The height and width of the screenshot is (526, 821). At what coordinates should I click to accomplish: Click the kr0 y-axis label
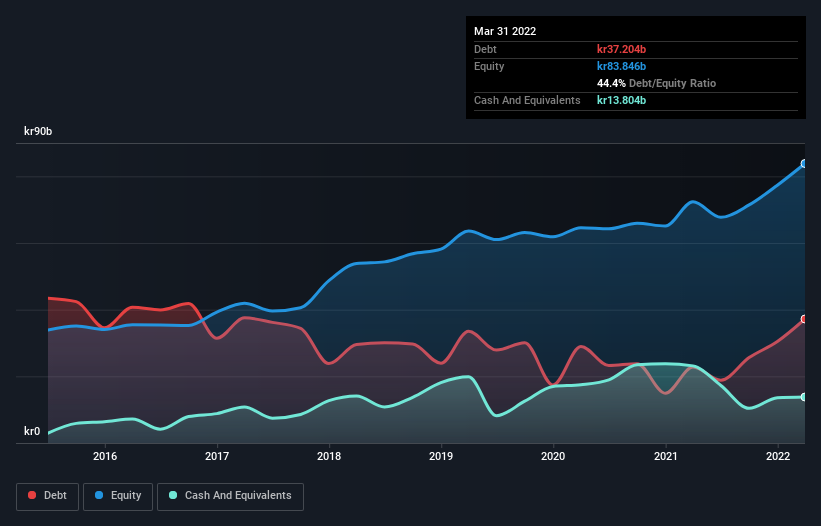pyautogui.click(x=32, y=431)
